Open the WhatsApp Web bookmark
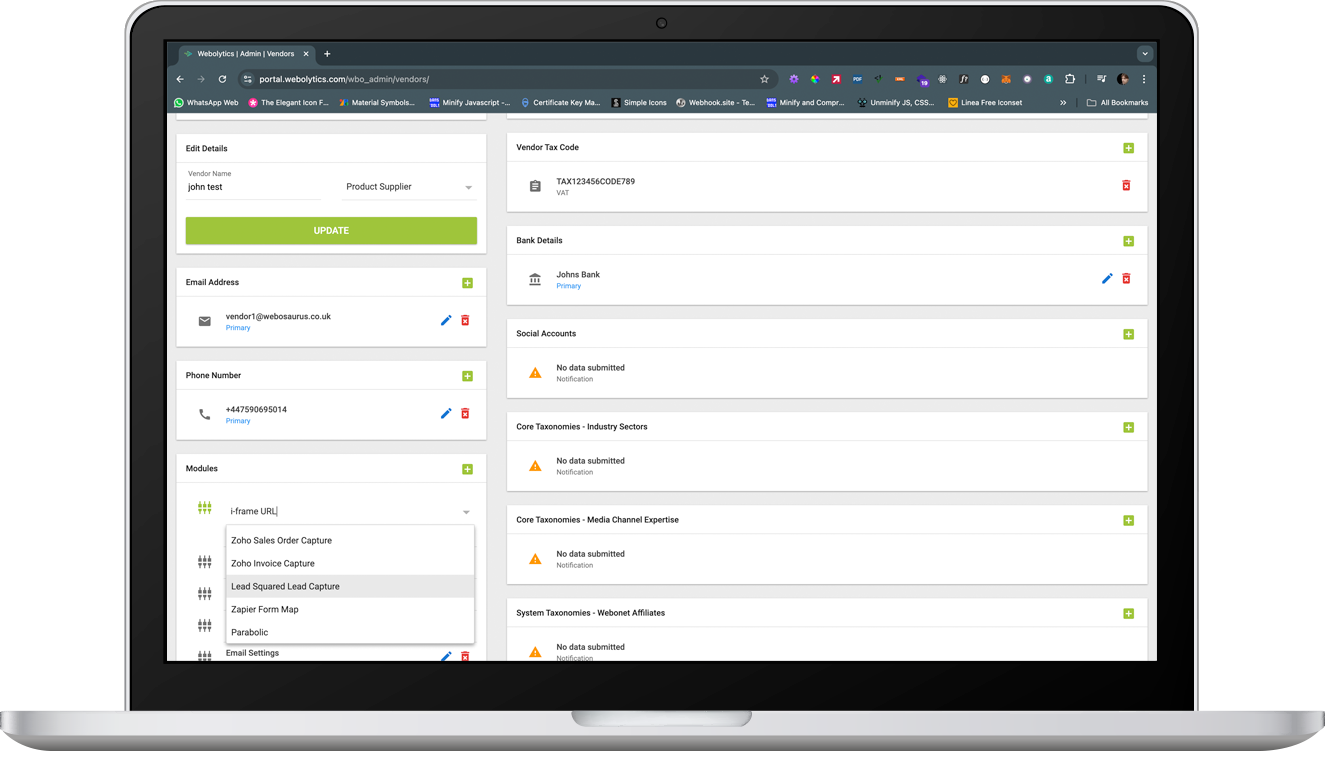 click(206, 102)
